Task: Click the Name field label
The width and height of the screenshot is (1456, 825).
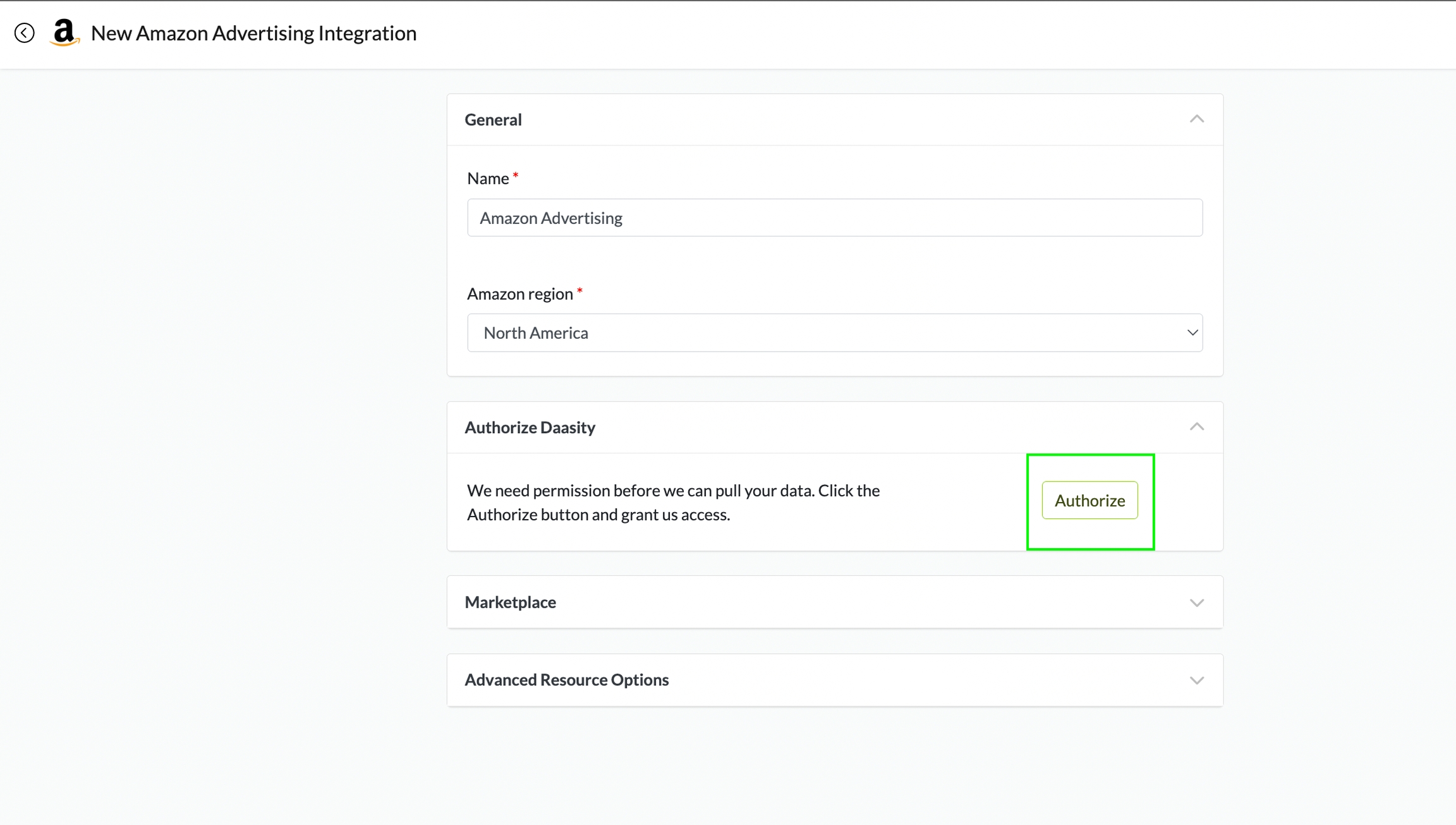Action: click(x=487, y=178)
